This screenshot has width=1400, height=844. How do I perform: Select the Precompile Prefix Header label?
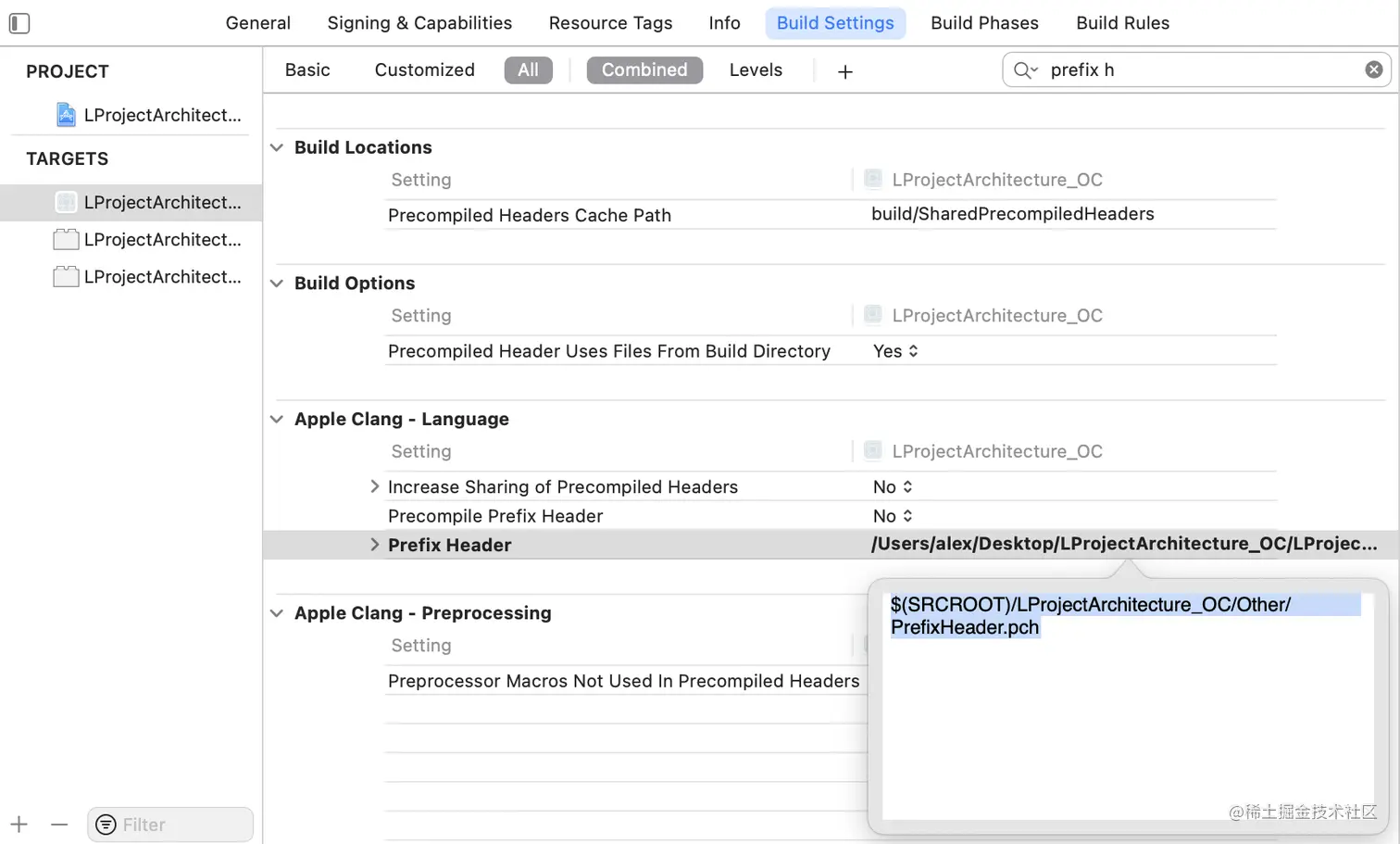(495, 516)
